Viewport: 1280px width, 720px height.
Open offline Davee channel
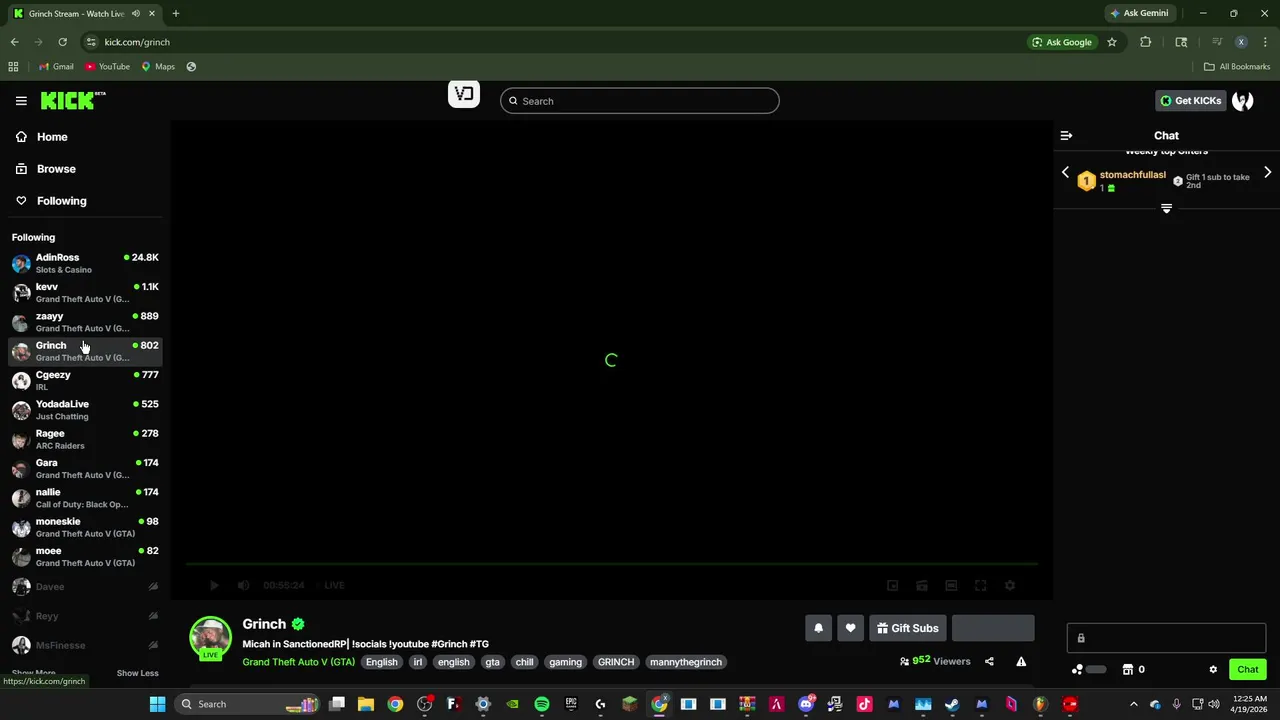tap(84, 587)
